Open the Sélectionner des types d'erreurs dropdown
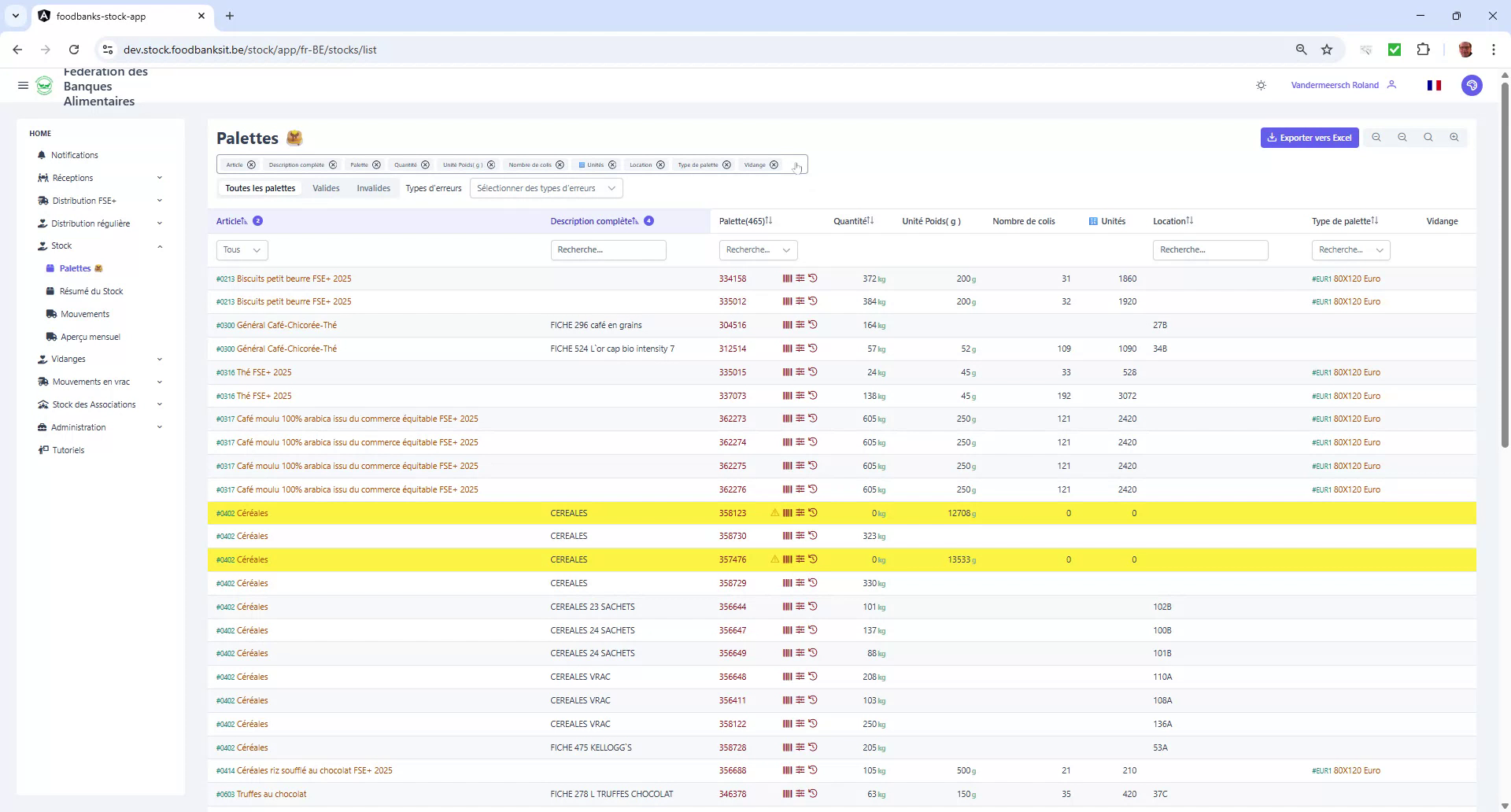The width and height of the screenshot is (1511, 812). (546, 188)
